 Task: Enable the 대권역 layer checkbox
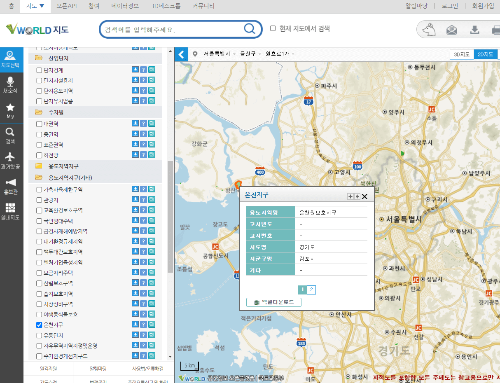click(x=39, y=124)
